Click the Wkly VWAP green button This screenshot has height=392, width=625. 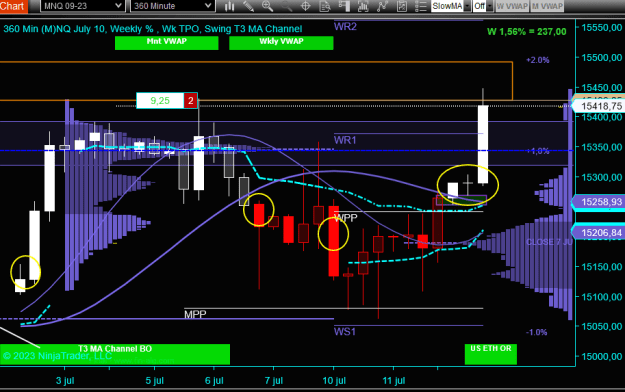click(x=281, y=43)
